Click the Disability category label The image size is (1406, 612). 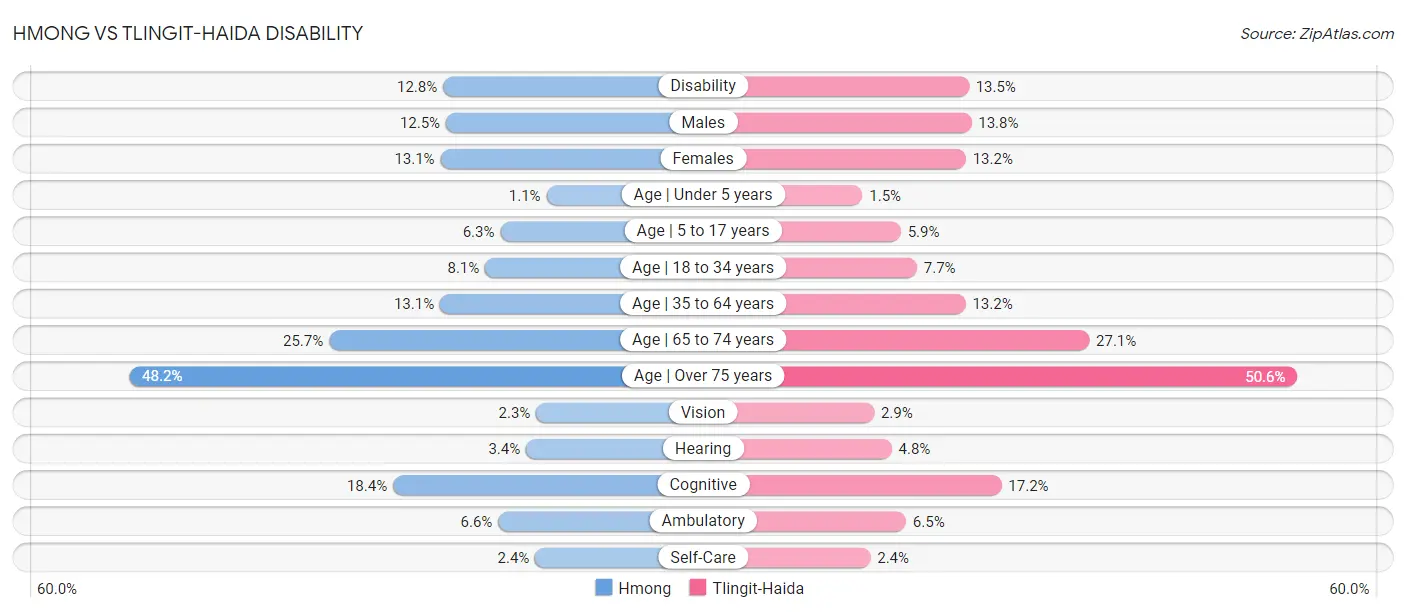(x=703, y=86)
